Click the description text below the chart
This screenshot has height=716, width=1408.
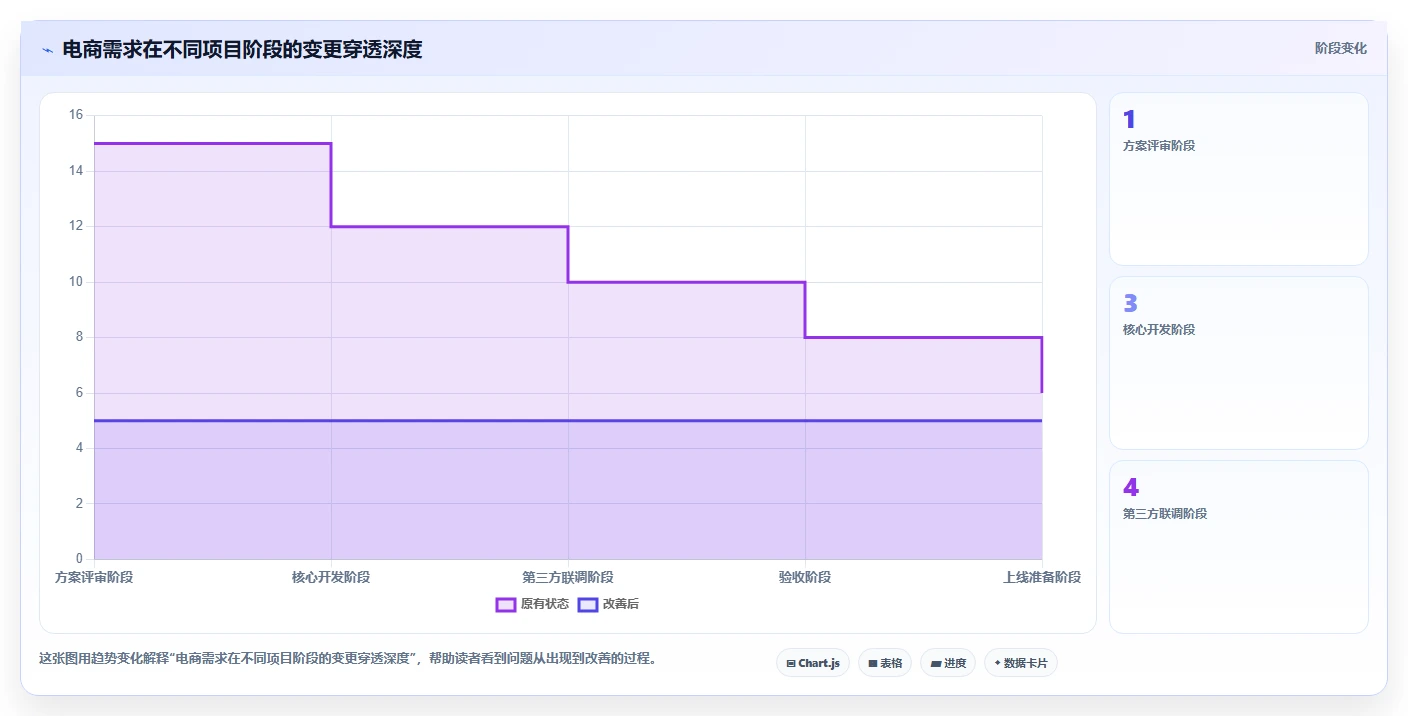click(347, 659)
